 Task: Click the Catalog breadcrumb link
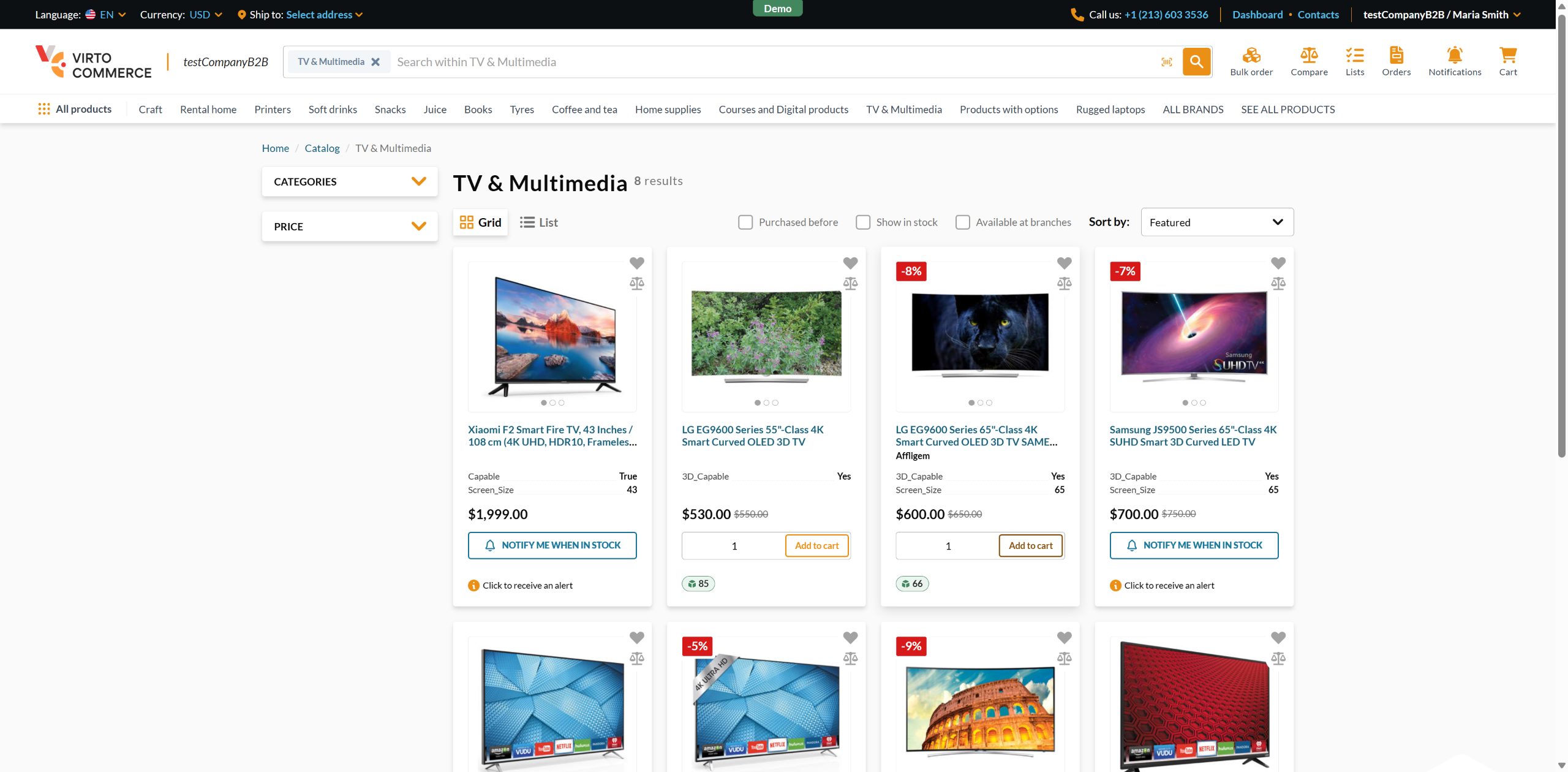click(322, 148)
